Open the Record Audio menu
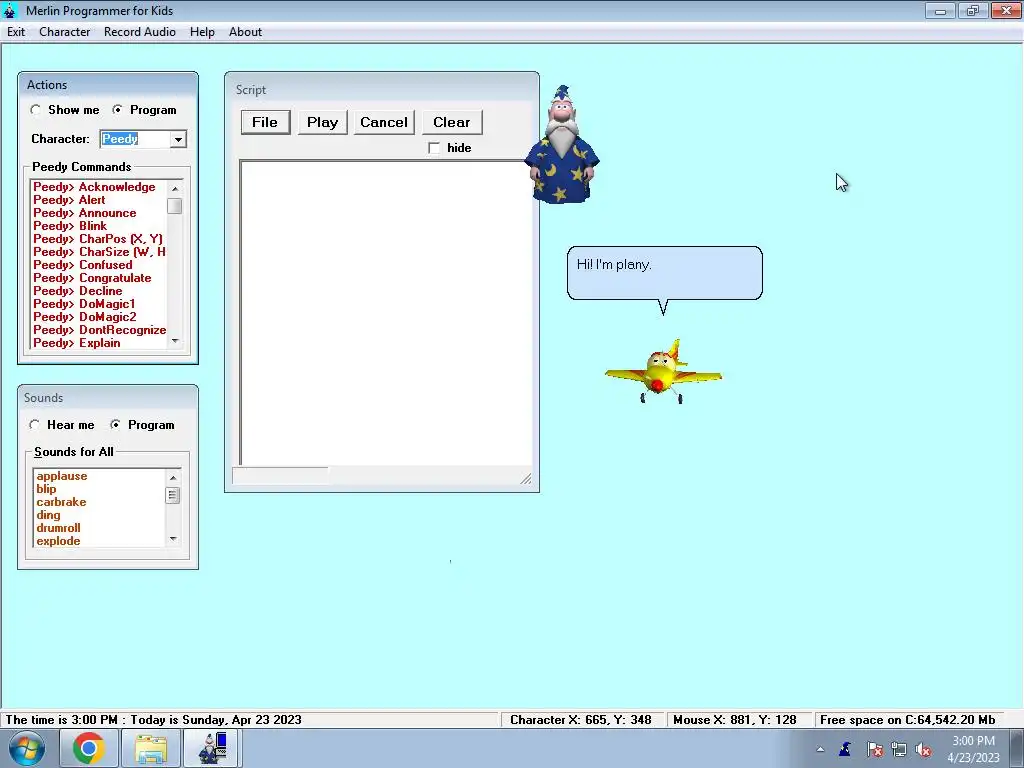Screen dimensions: 1024x768 pos(140,32)
